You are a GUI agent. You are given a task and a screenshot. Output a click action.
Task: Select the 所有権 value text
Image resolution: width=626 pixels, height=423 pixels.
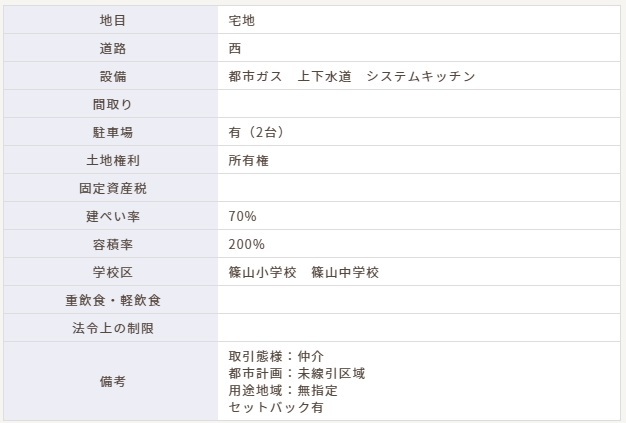point(248,160)
